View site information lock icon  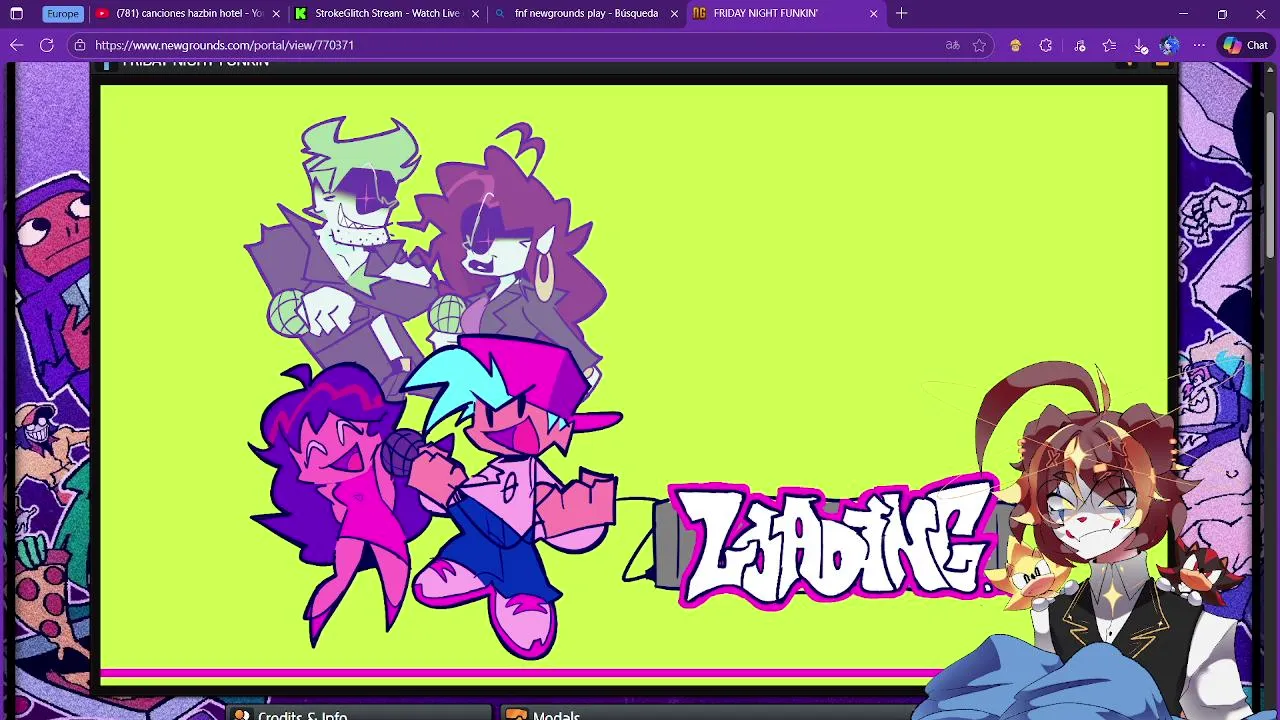point(80,45)
